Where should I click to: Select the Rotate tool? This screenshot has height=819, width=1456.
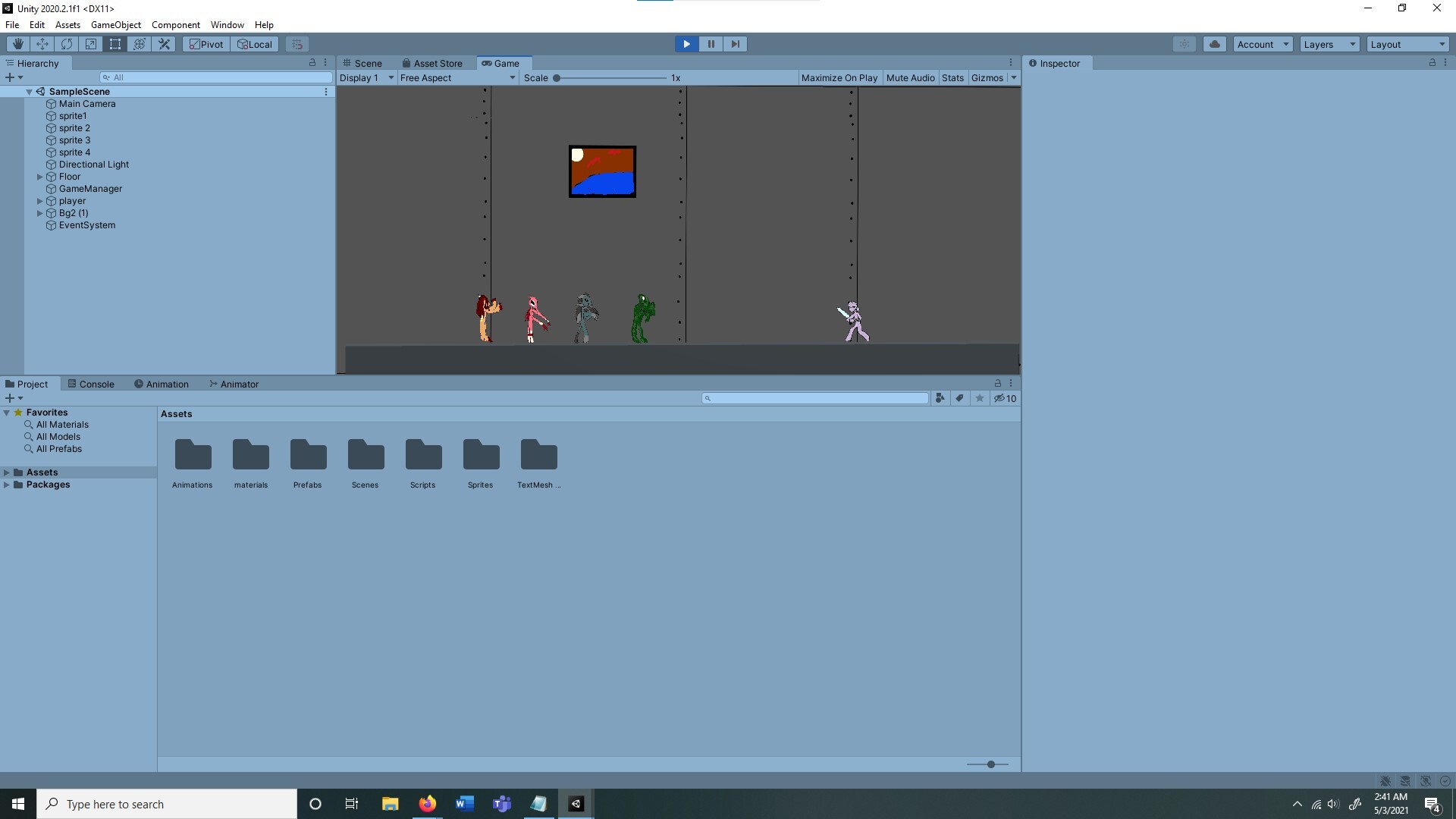[67, 44]
